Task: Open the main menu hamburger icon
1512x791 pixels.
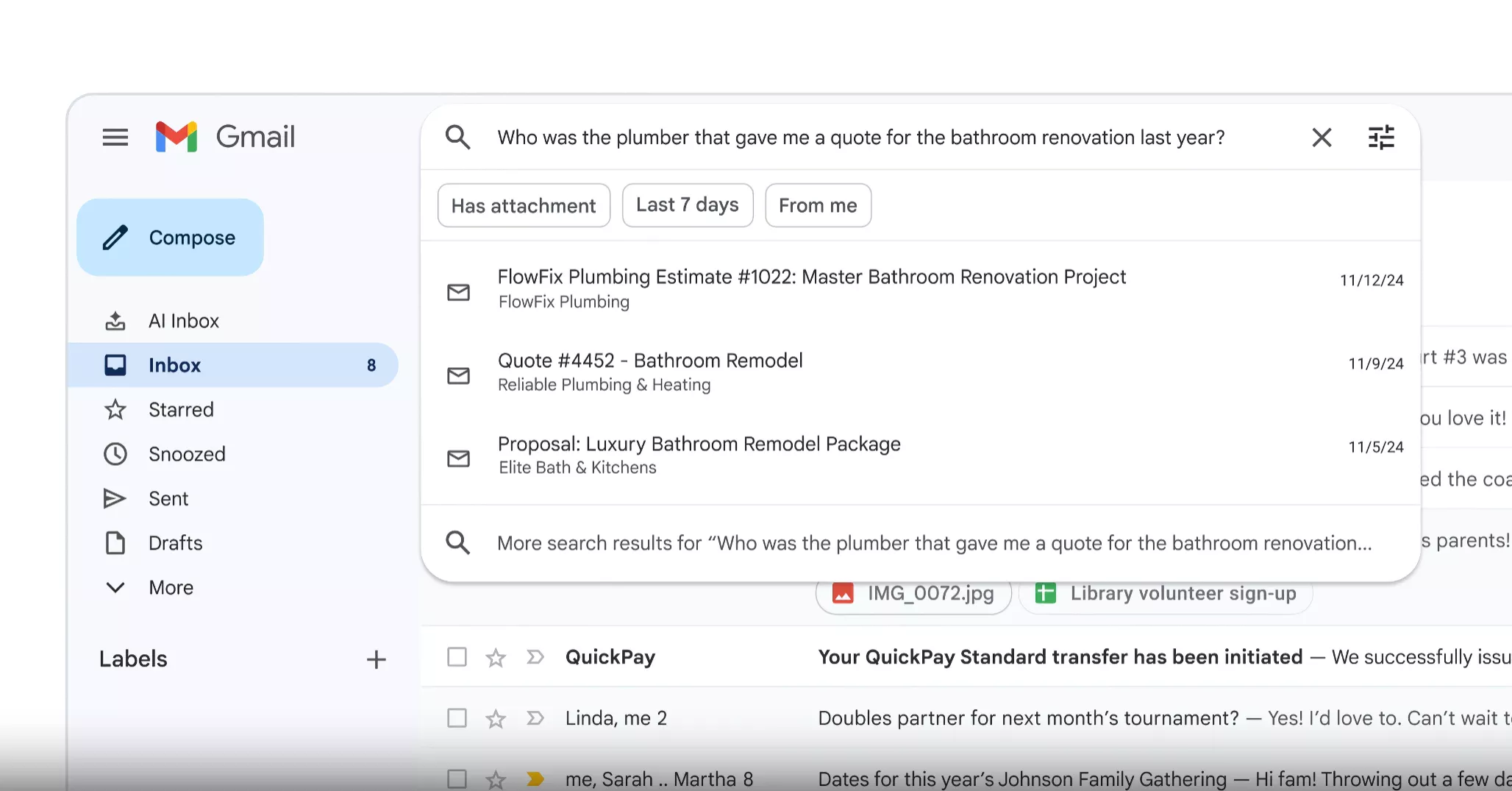Action: (x=115, y=137)
